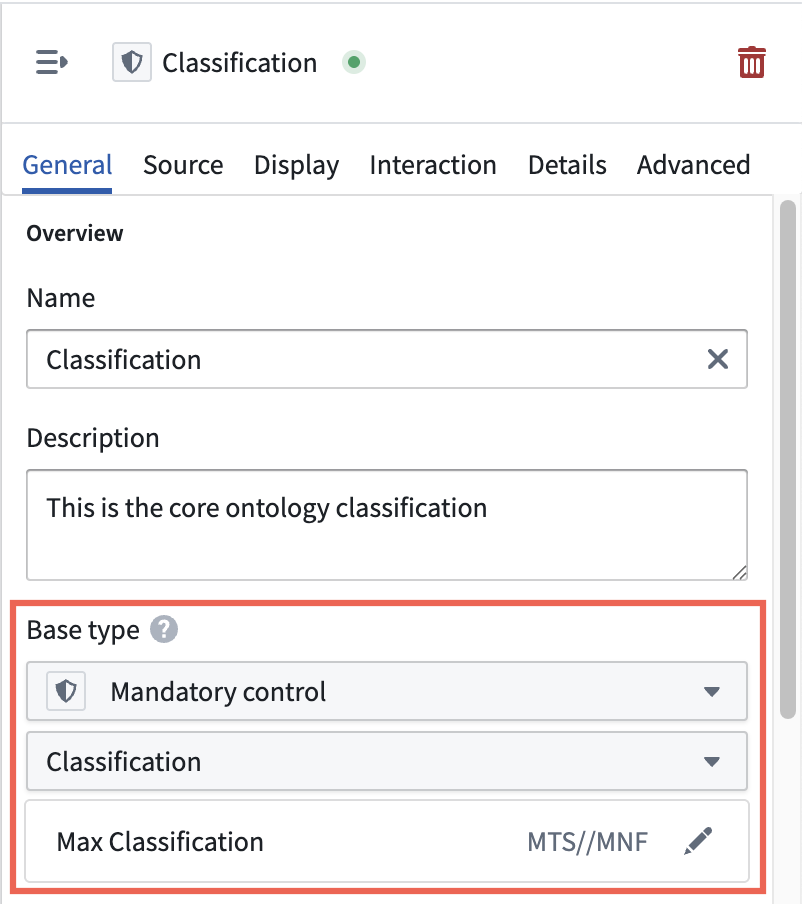Viewport: 802px width, 904px height.
Task: Click the vertical scrollbar thumb
Action: [788, 459]
